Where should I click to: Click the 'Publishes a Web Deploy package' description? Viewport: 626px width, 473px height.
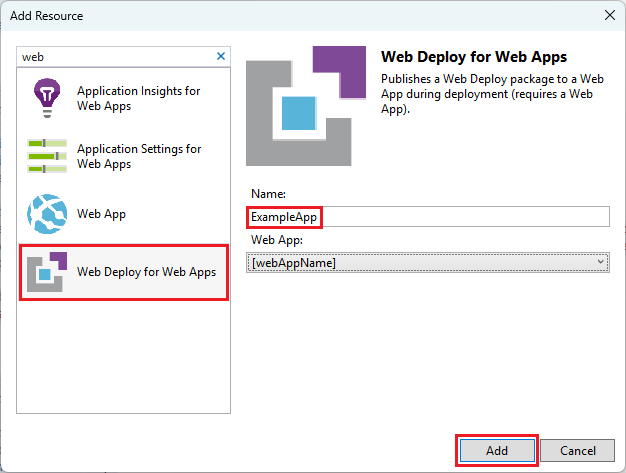[492, 94]
